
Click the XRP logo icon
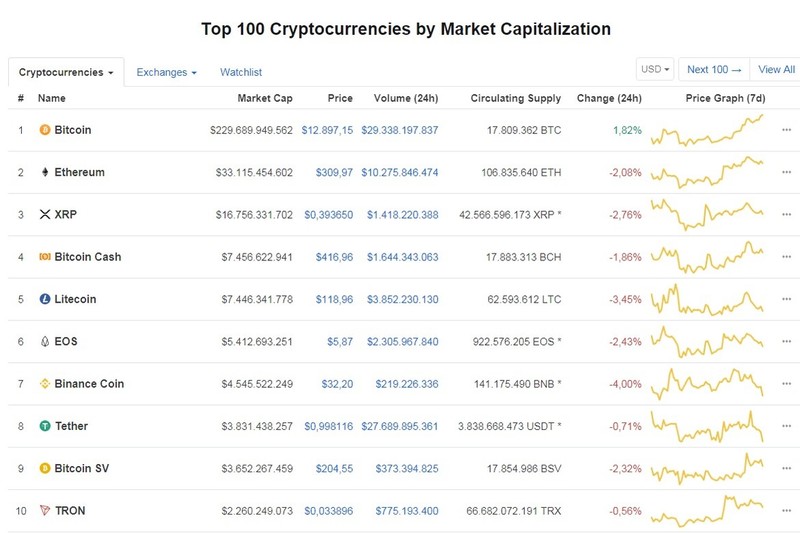click(x=45, y=214)
